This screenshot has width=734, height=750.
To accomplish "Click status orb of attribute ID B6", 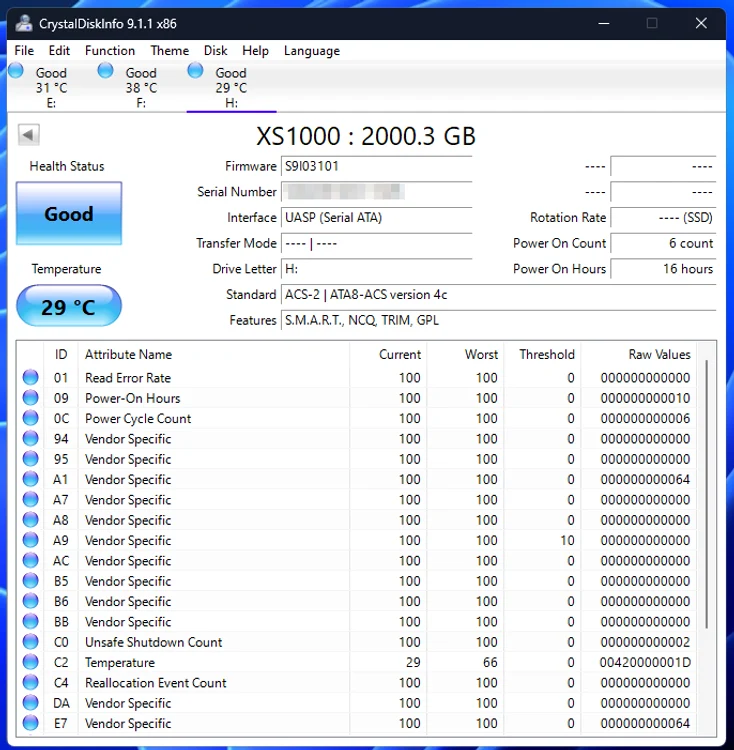I will 31,601.
